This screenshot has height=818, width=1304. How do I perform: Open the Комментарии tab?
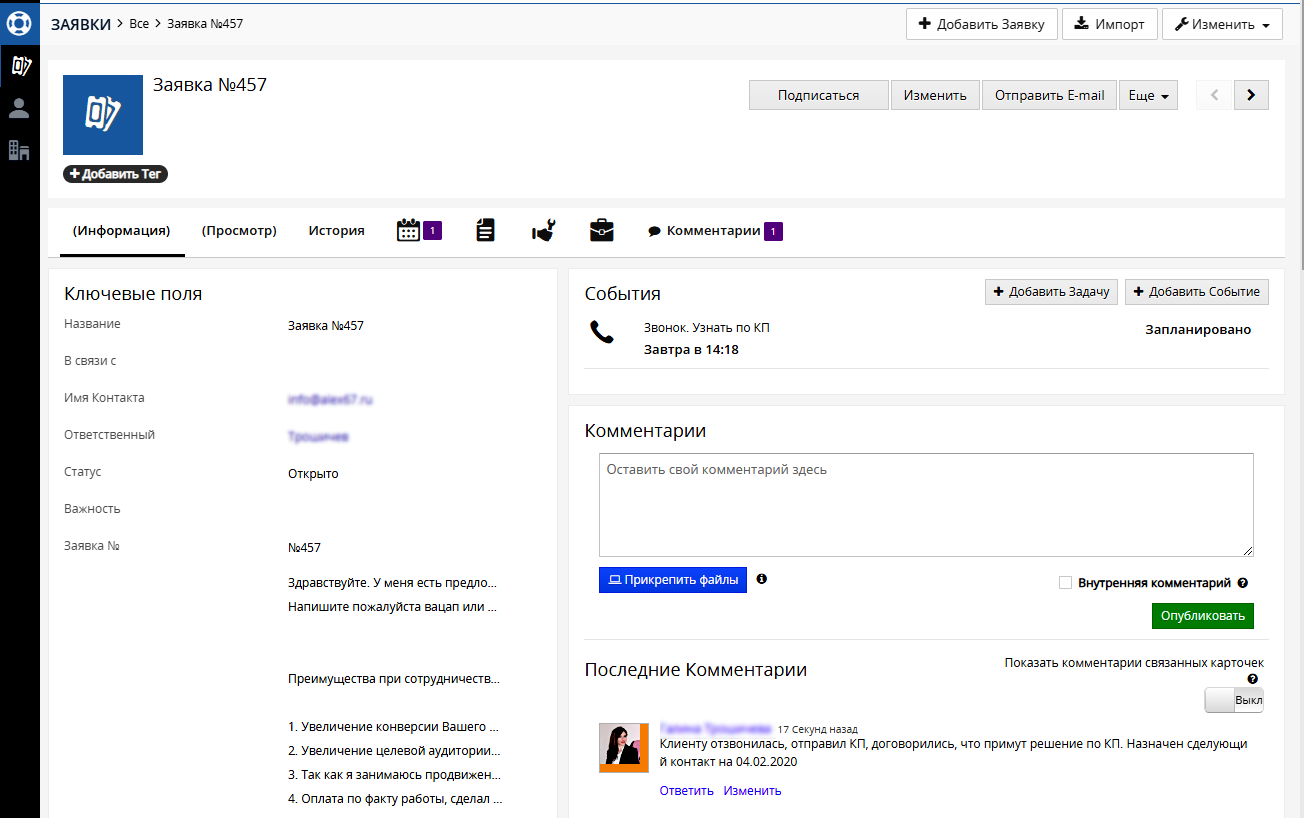point(712,231)
